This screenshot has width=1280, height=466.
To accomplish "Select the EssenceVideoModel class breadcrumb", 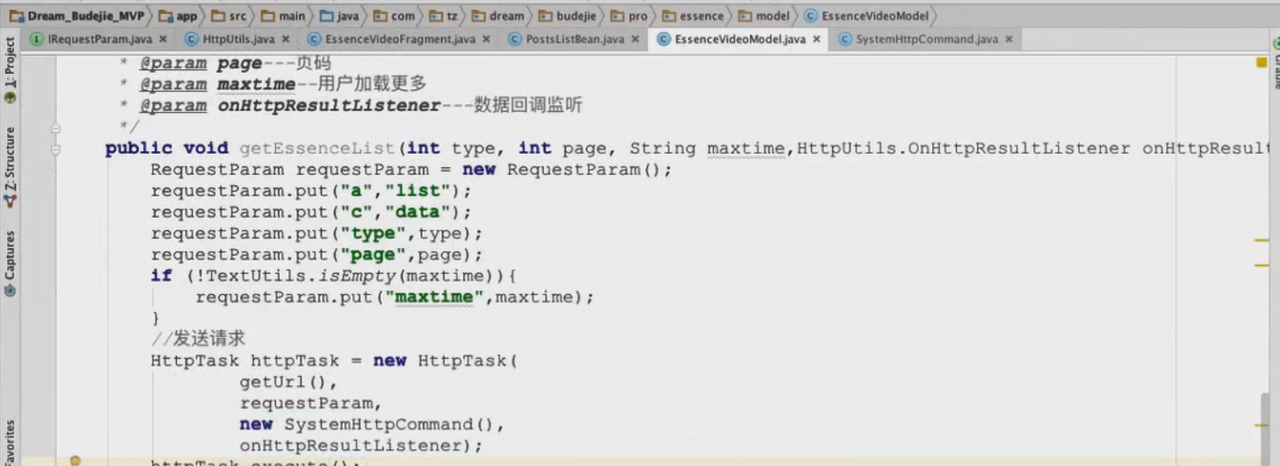I will coord(869,16).
